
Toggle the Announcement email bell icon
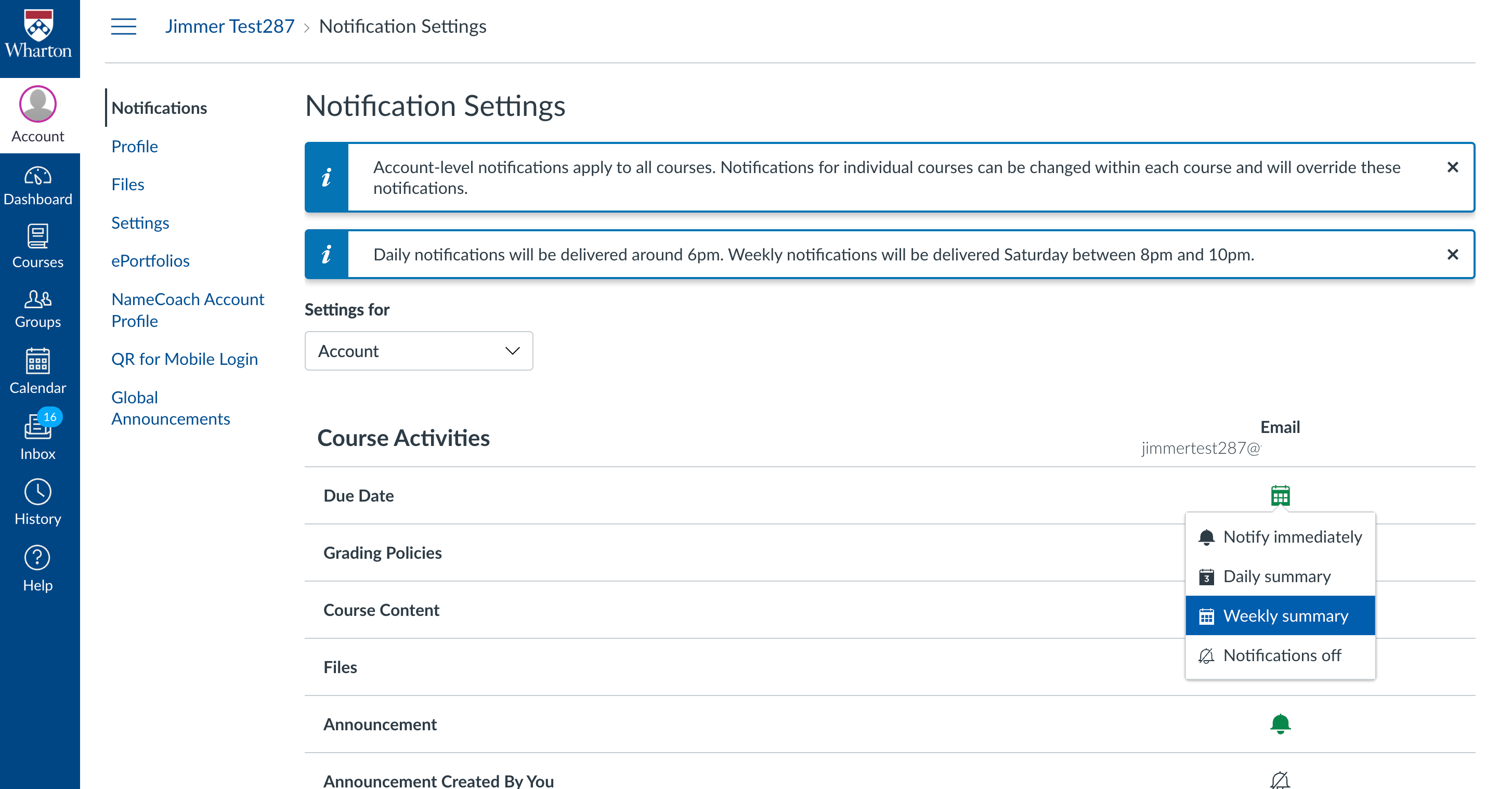[x=1280, y=724]
